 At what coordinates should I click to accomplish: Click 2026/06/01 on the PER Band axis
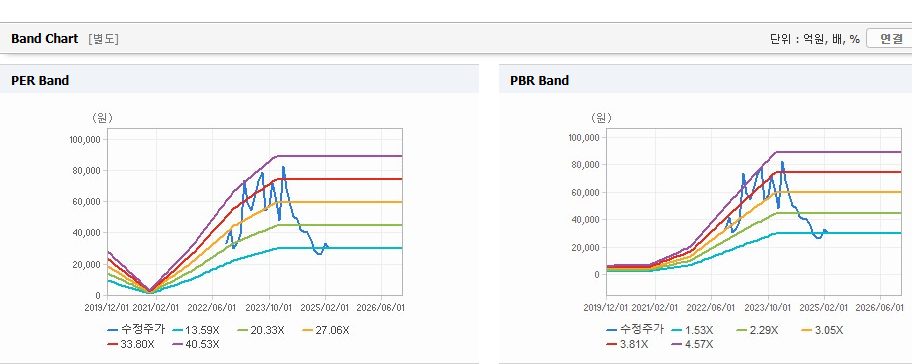click(381, 307)
